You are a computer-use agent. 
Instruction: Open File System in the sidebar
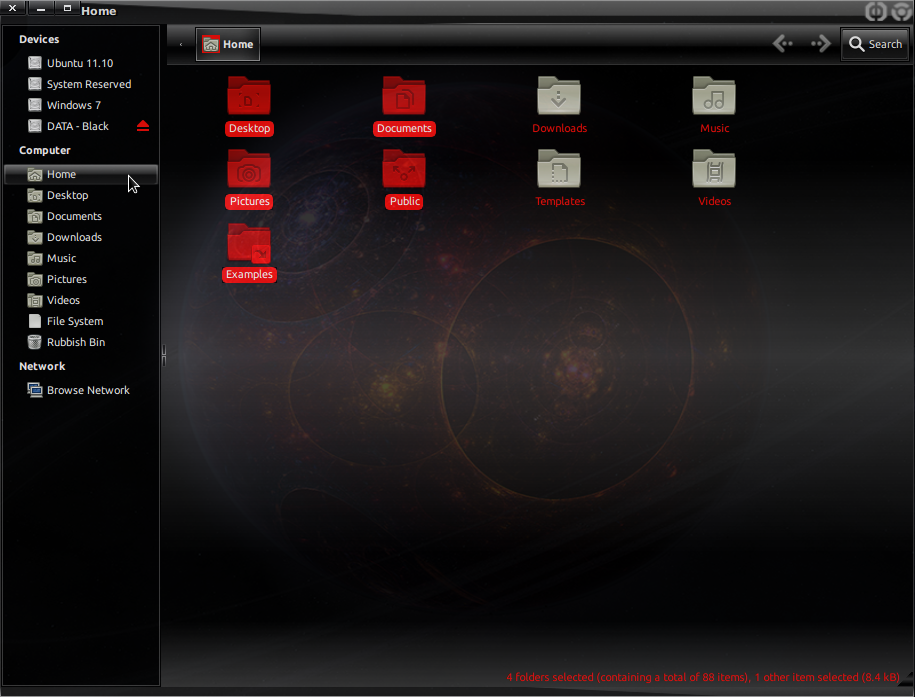[x=81, y=321]
